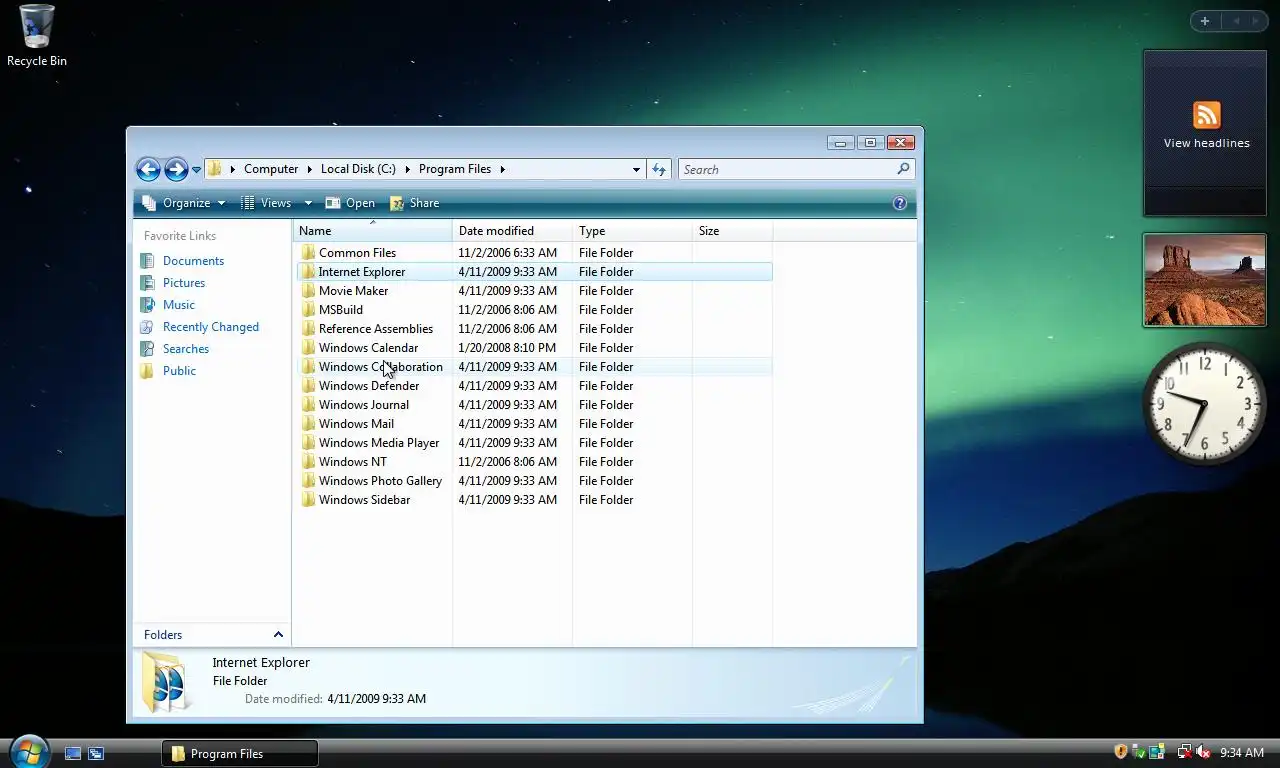The width and height of the screenshot is (1280, 768).
Task: Click the search magnifier icon
Action: click(903, 169)
